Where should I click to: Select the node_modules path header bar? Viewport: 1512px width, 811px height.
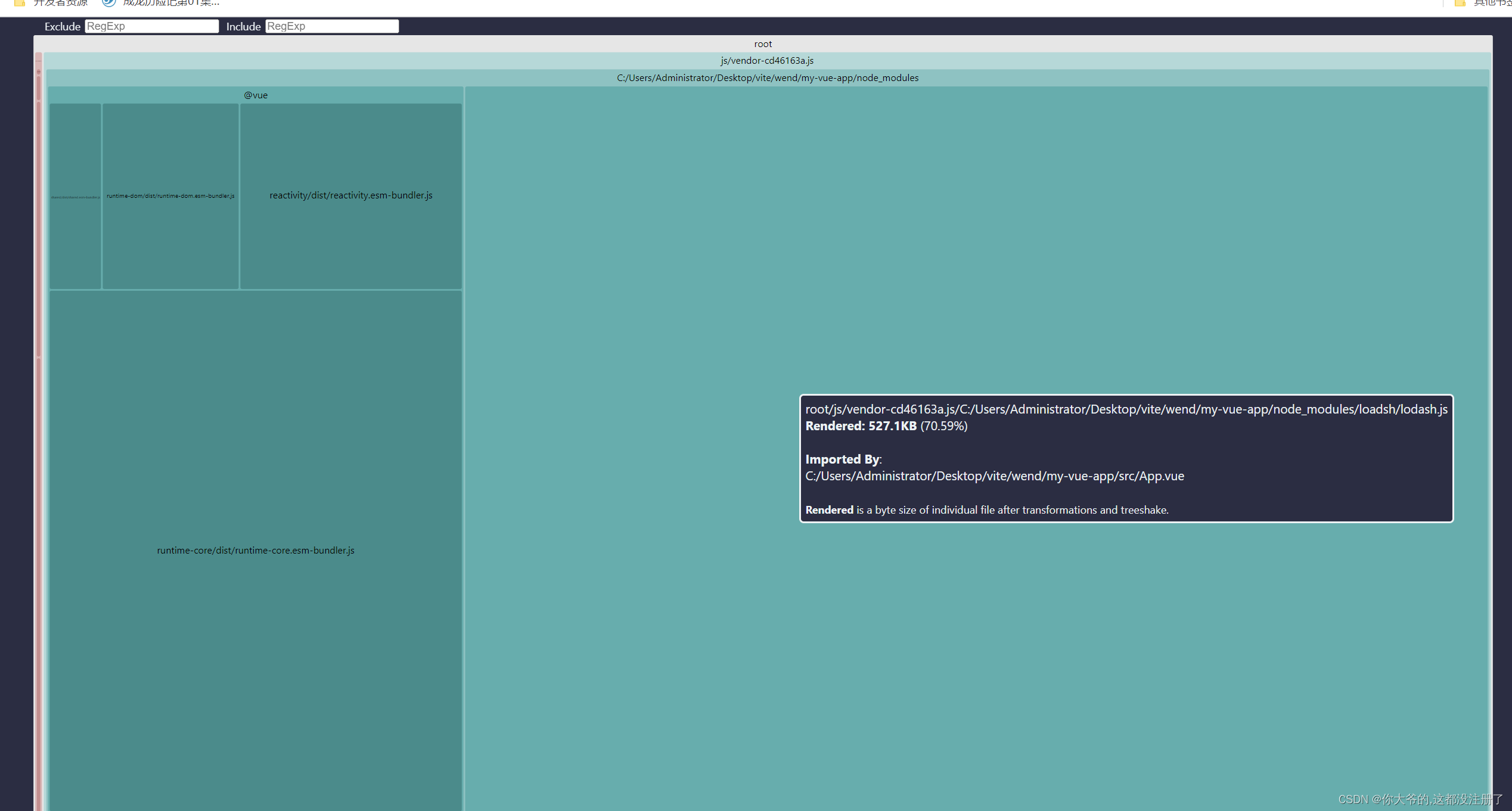tap(767, 78)
